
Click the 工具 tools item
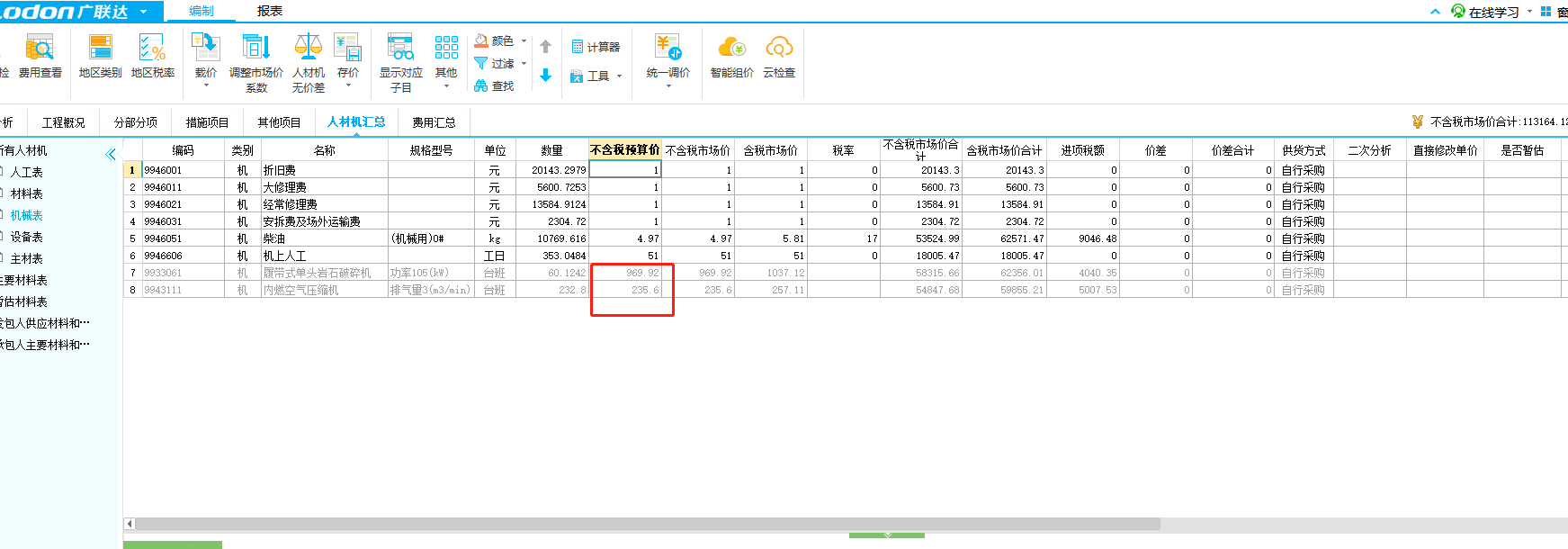[x=590, y=76]
